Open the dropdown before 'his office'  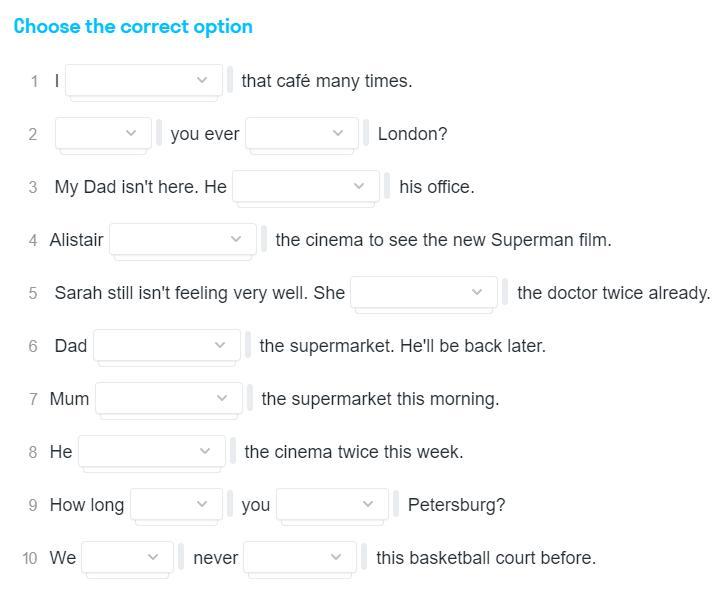point(306,186)
